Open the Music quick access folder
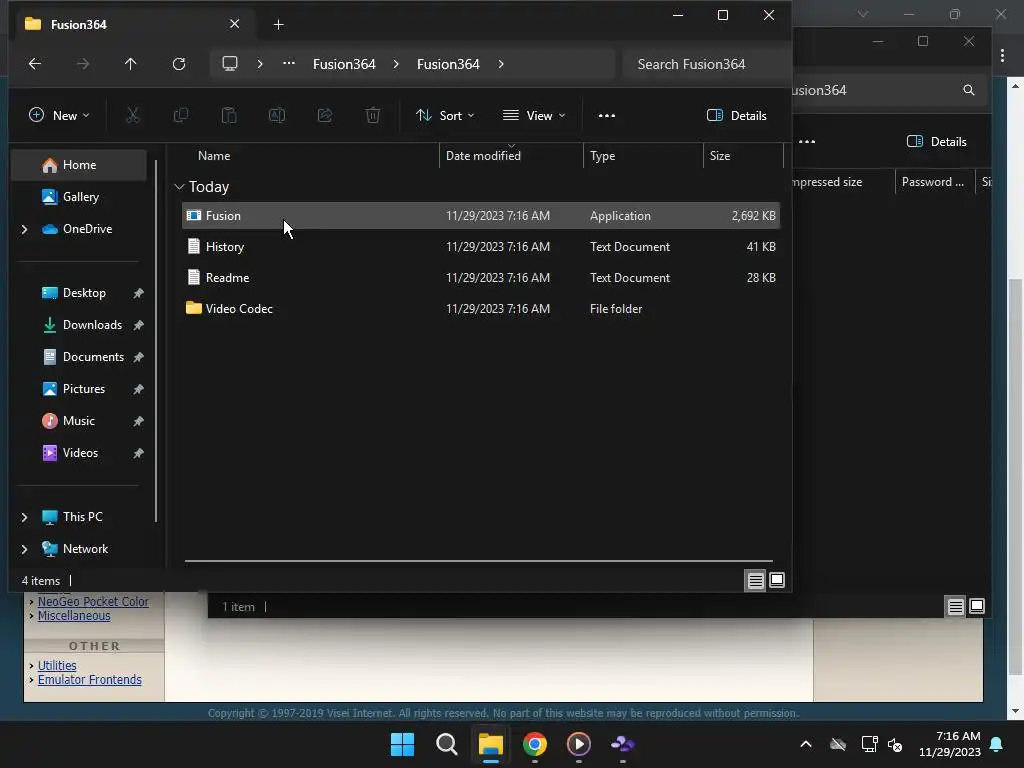 coord(79,421)
